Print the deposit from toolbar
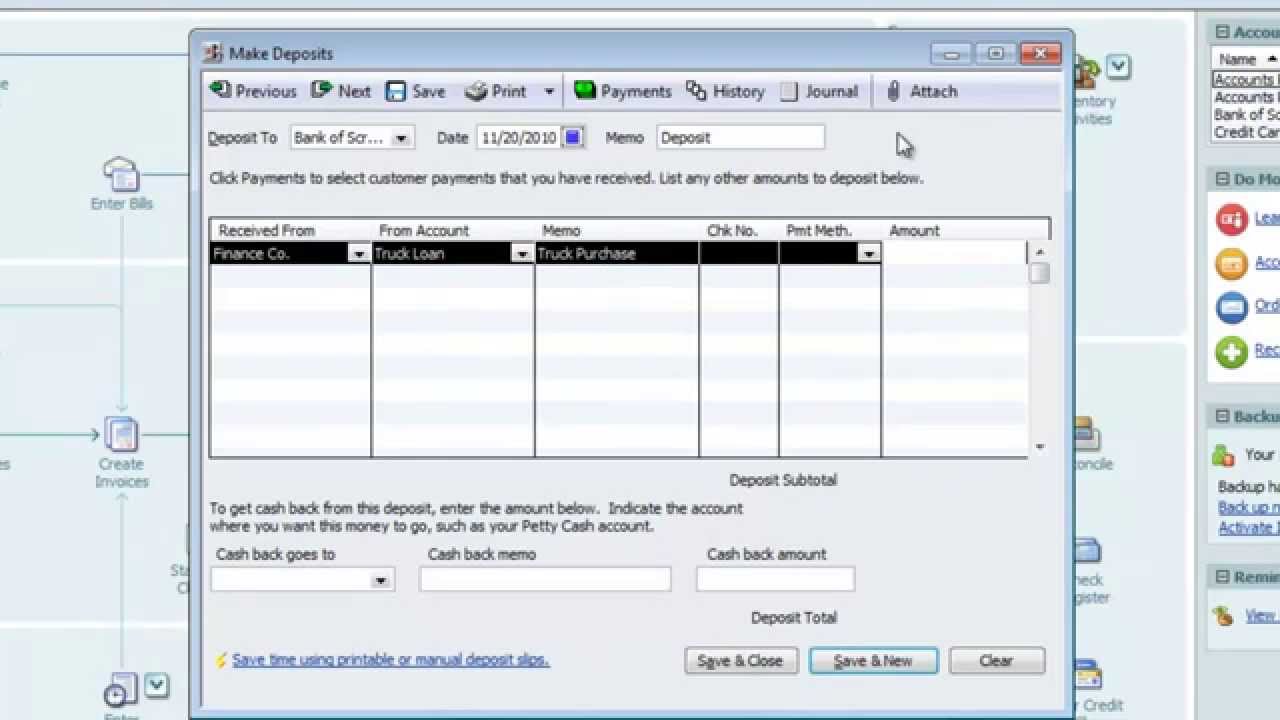1280x720 pixels. [x=497, y=91]
